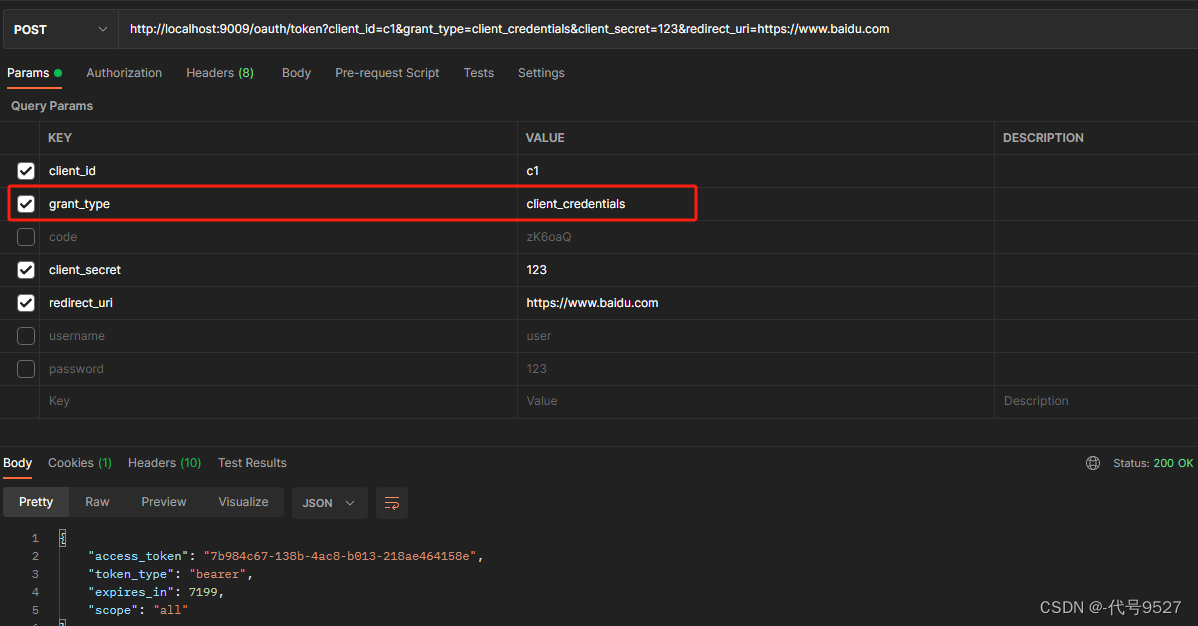The width and height of the screenshot is (1198, 626).
Task: Enable the username parameter checkbox
Action: pyautogui.click(x=26, y=336)
